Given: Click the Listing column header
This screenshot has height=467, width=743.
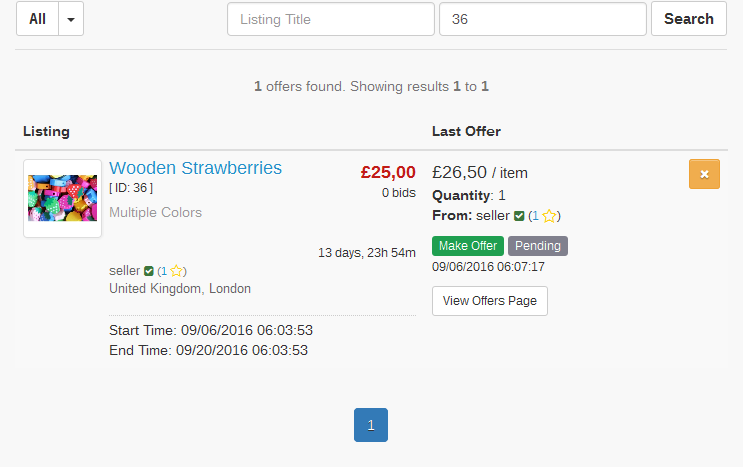Looking at the screenshot, I should (x=46, y=131).
